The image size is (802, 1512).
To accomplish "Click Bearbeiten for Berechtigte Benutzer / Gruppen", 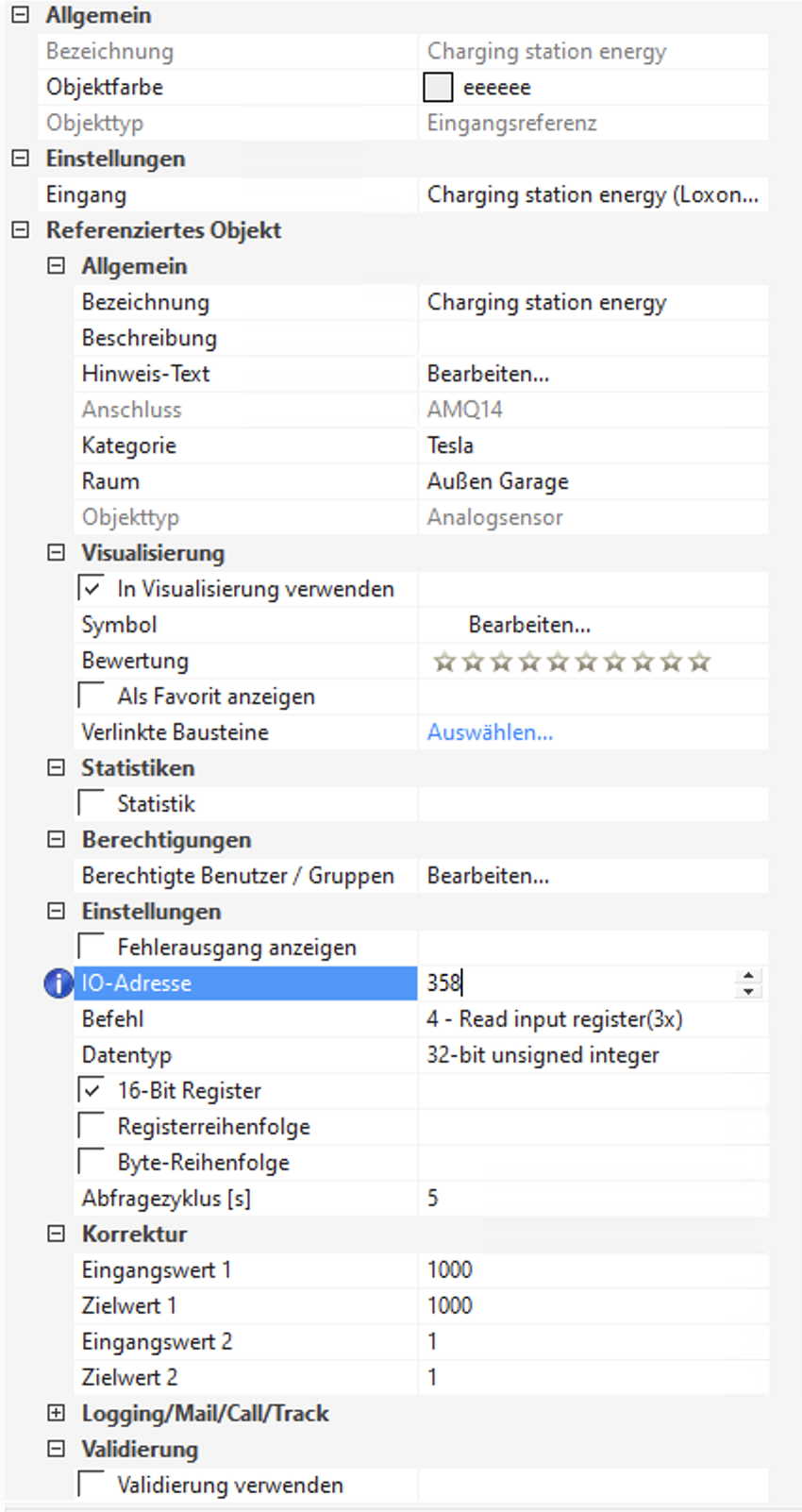I will click(x=488, y=876).
